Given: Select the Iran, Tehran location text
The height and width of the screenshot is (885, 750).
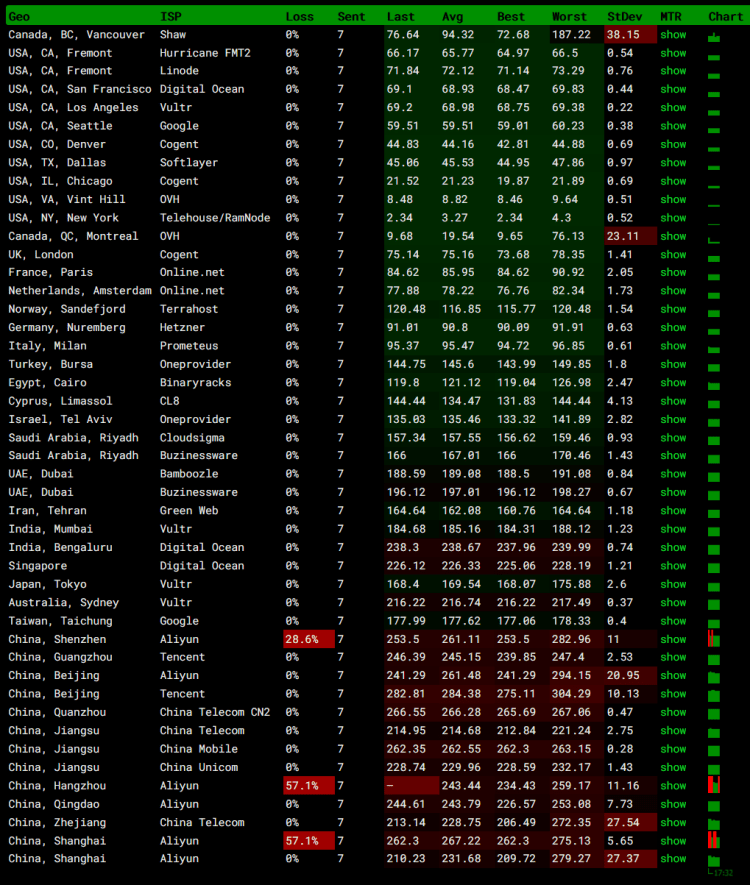Looking at the screenshot, I should pyautogui.click(x=47, y=511).
